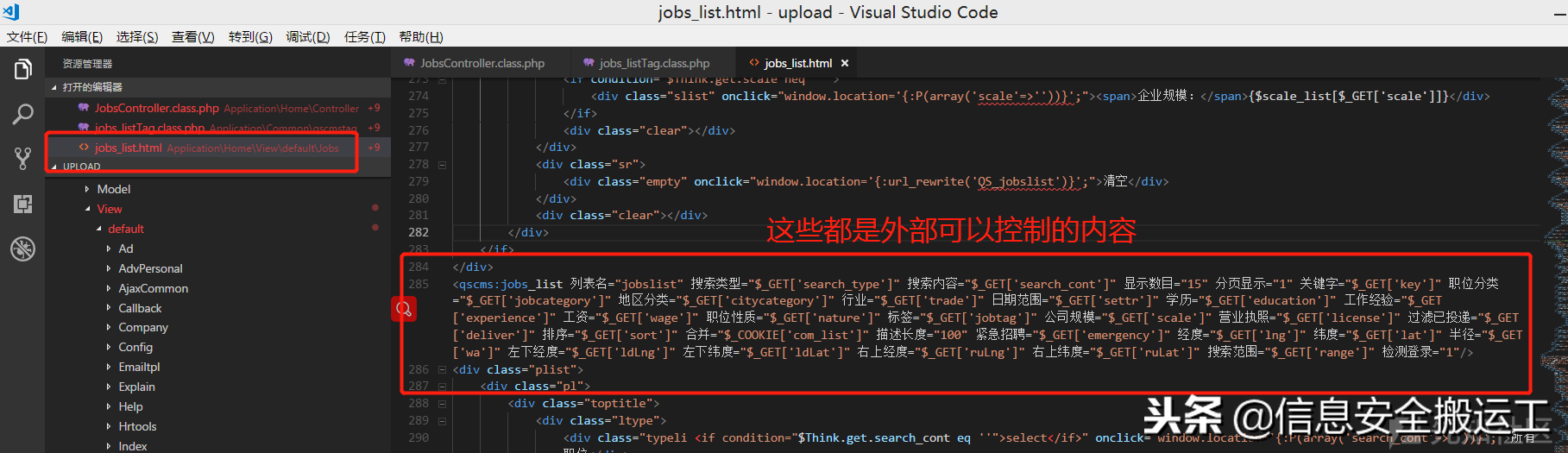This screenshot has width=1568, height=453.
Task: Click the red magnifier icon beside line 285
Action: click(403, 309)
